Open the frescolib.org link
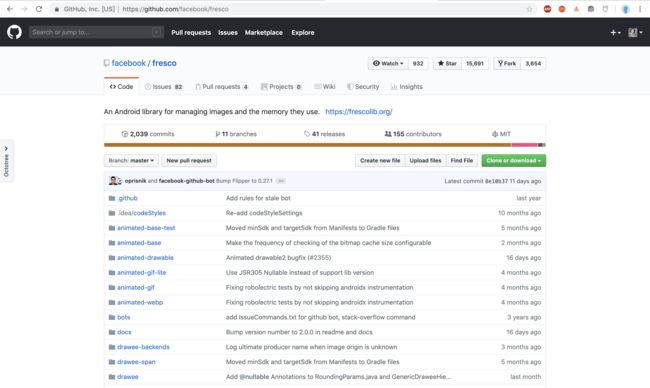Viewport: 650px width, 388px height. pos(359,112)
